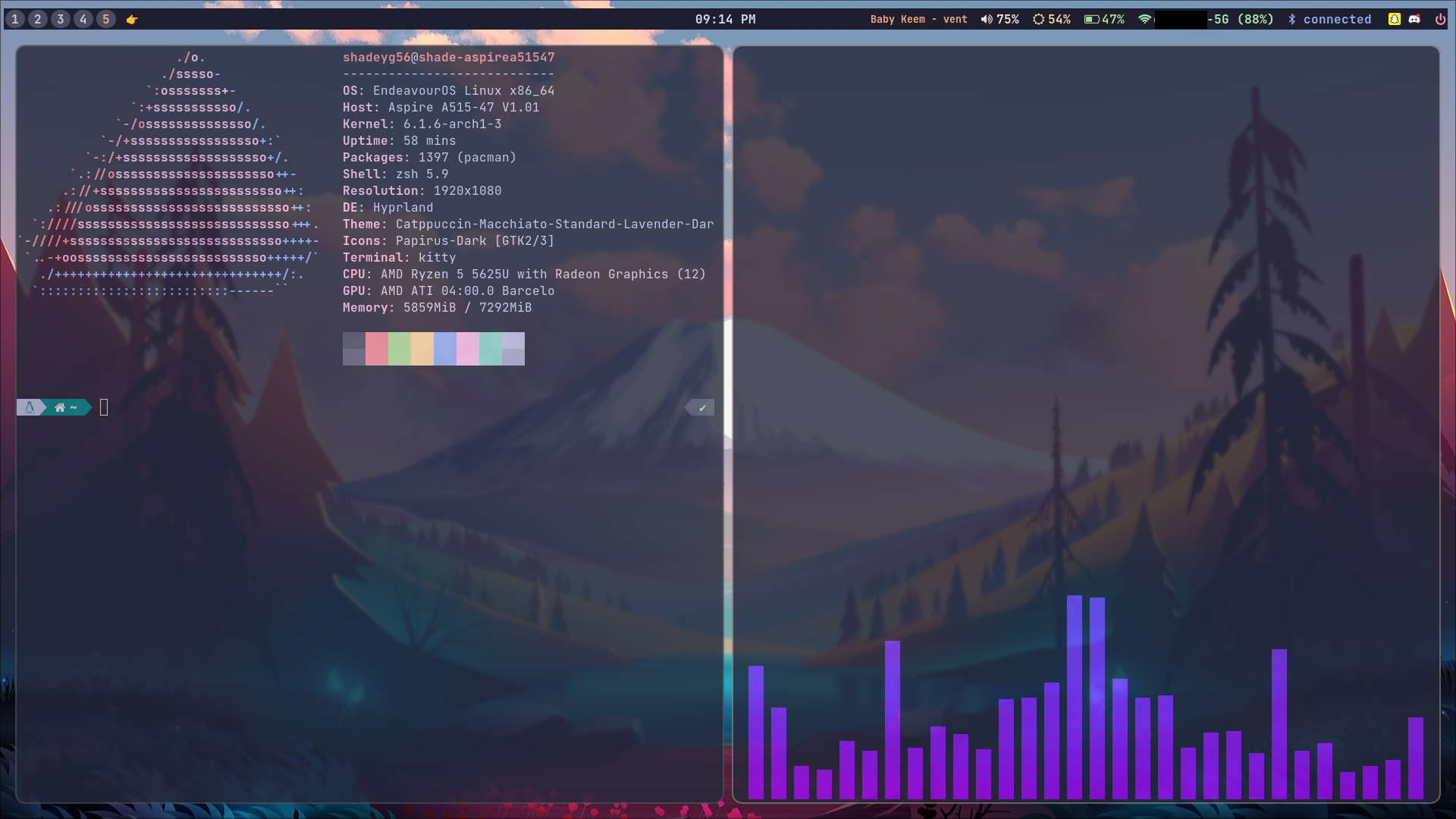
Task: Open workspace 4
Action: tap(83, 19)
